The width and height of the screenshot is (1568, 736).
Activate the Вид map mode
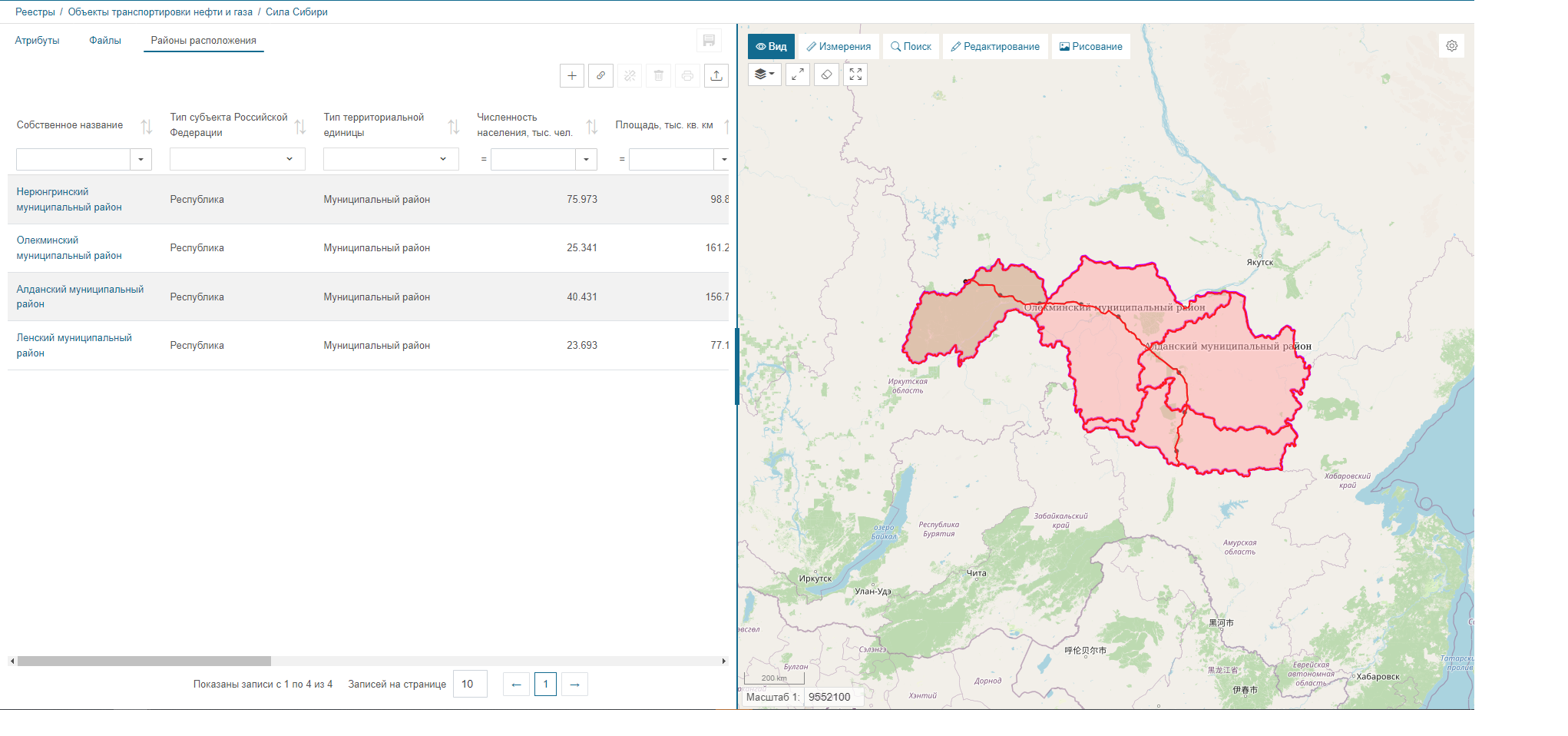[x=771, y=47]
